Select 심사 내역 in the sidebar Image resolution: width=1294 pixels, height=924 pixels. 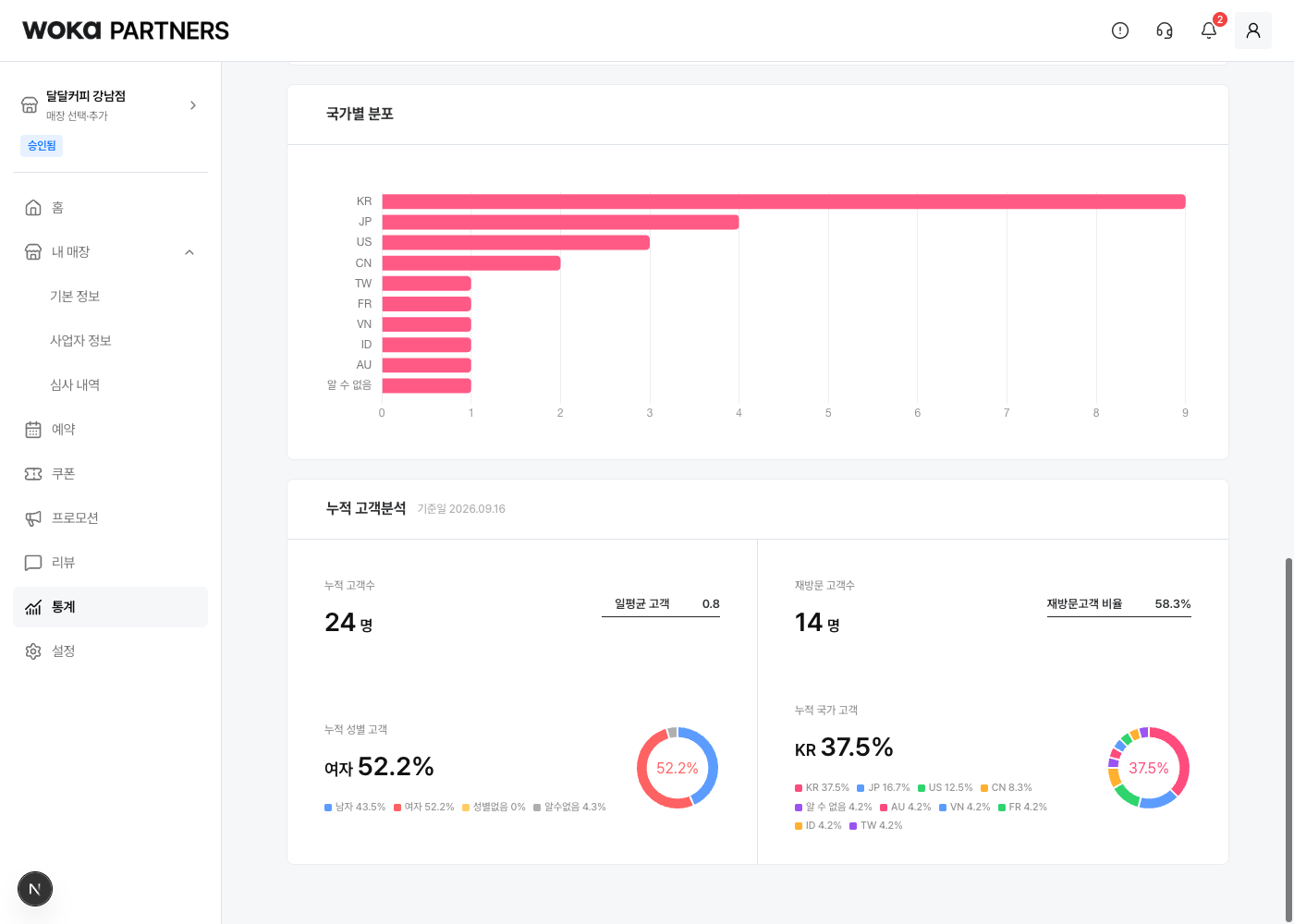point(75,384)
